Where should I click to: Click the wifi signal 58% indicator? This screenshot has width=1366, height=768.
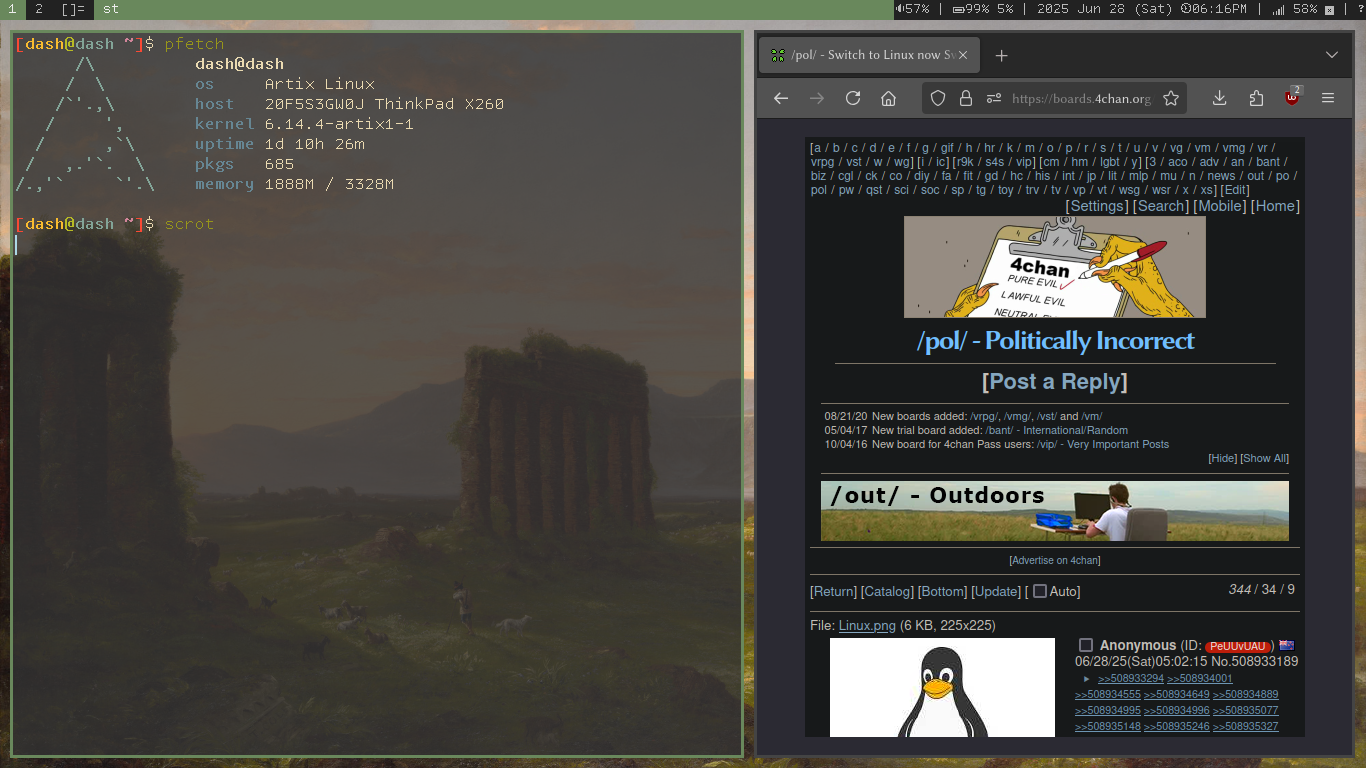click(1294, 9)
